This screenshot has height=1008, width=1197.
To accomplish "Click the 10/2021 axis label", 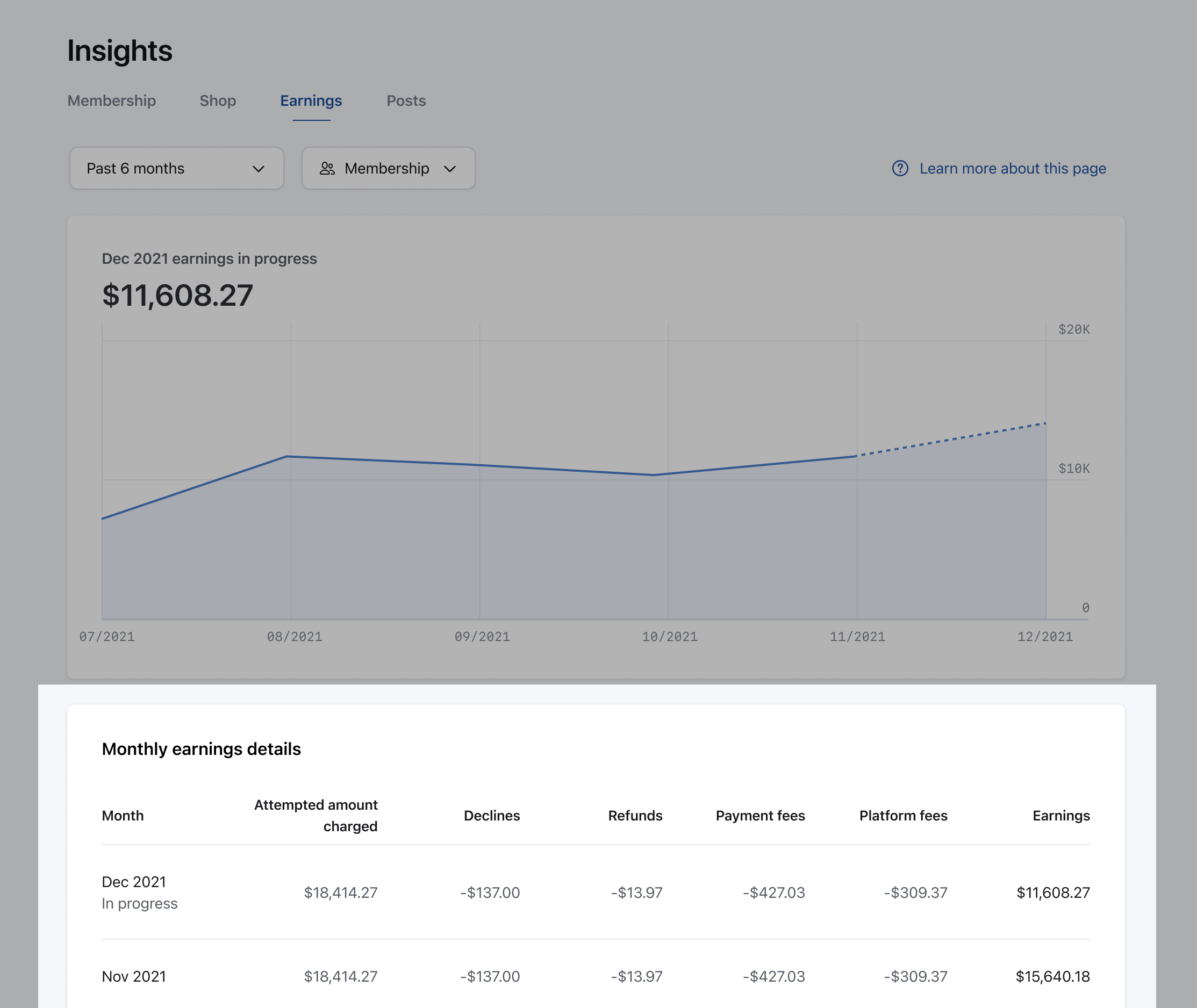I will (669, 637).
